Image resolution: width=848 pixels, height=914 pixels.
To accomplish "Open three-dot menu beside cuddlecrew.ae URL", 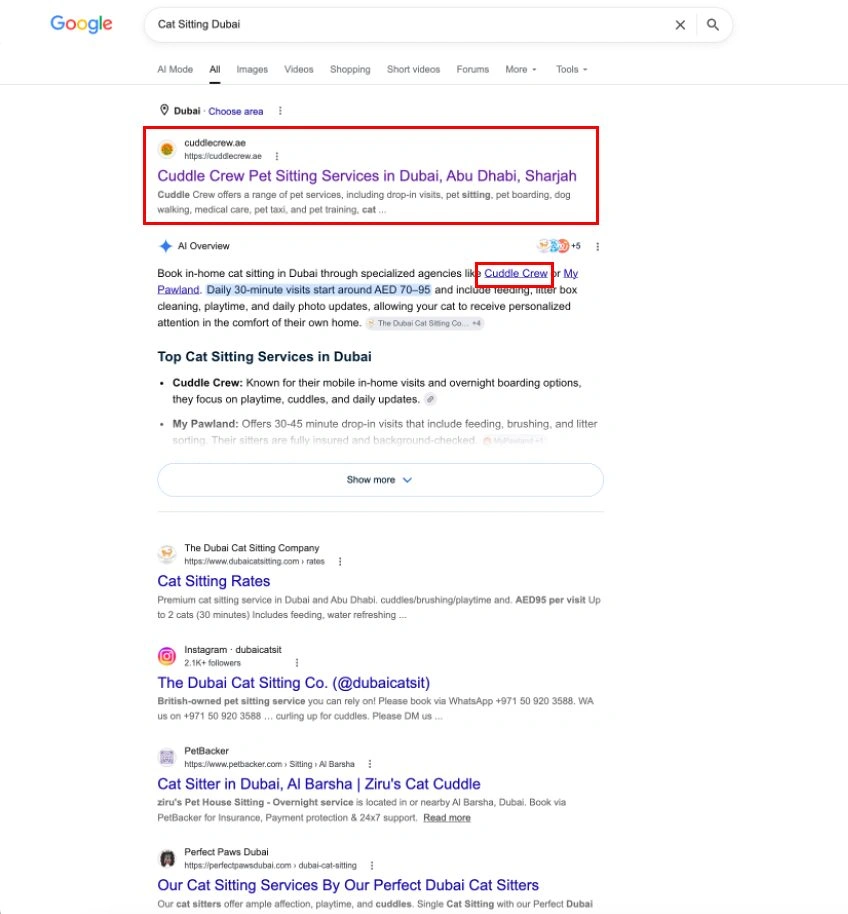I will click(x=277, y=156).
